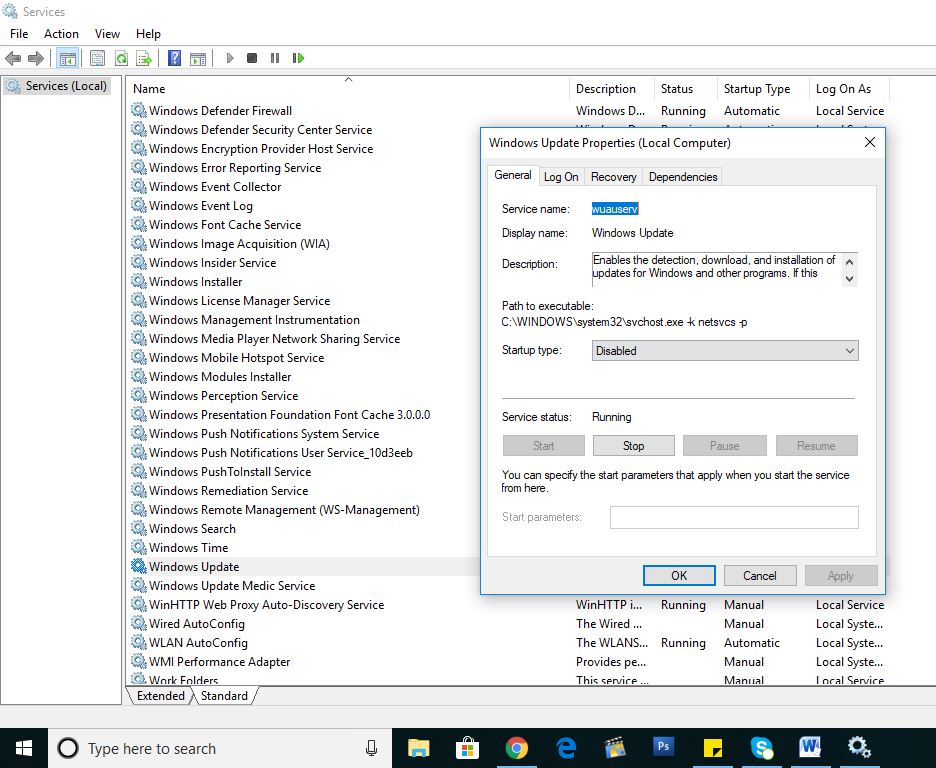Viewport: 936px width, 768px height.
Task: Open Microsoft Store from the taskbar
Action: point(467,747)
